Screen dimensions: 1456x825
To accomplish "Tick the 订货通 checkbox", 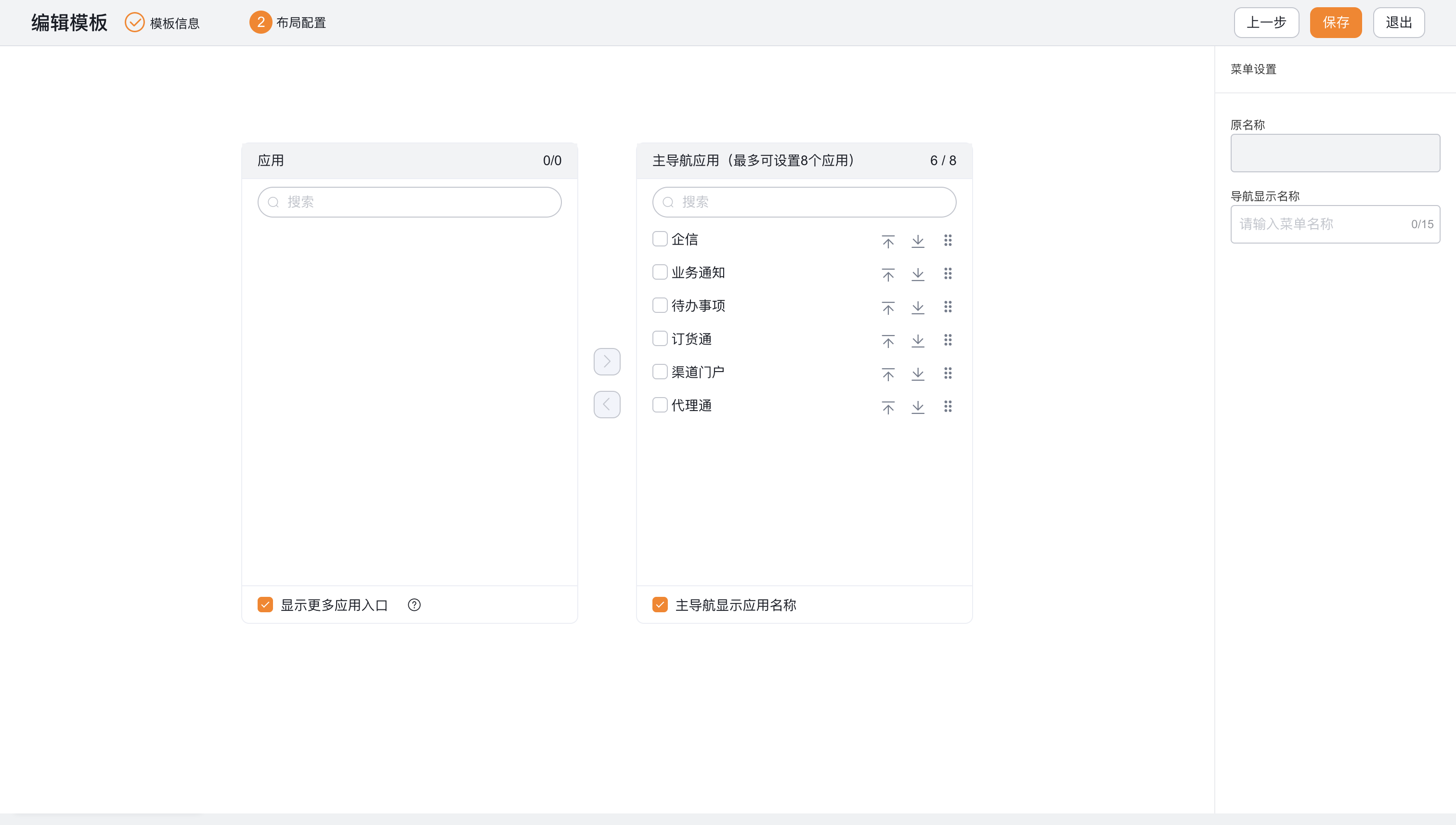I will point(660,339).
